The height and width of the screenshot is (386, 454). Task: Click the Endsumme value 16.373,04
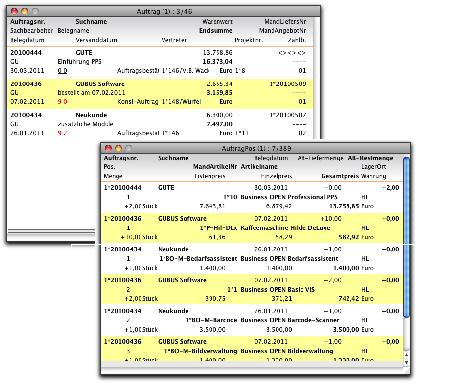coord(217,62)
